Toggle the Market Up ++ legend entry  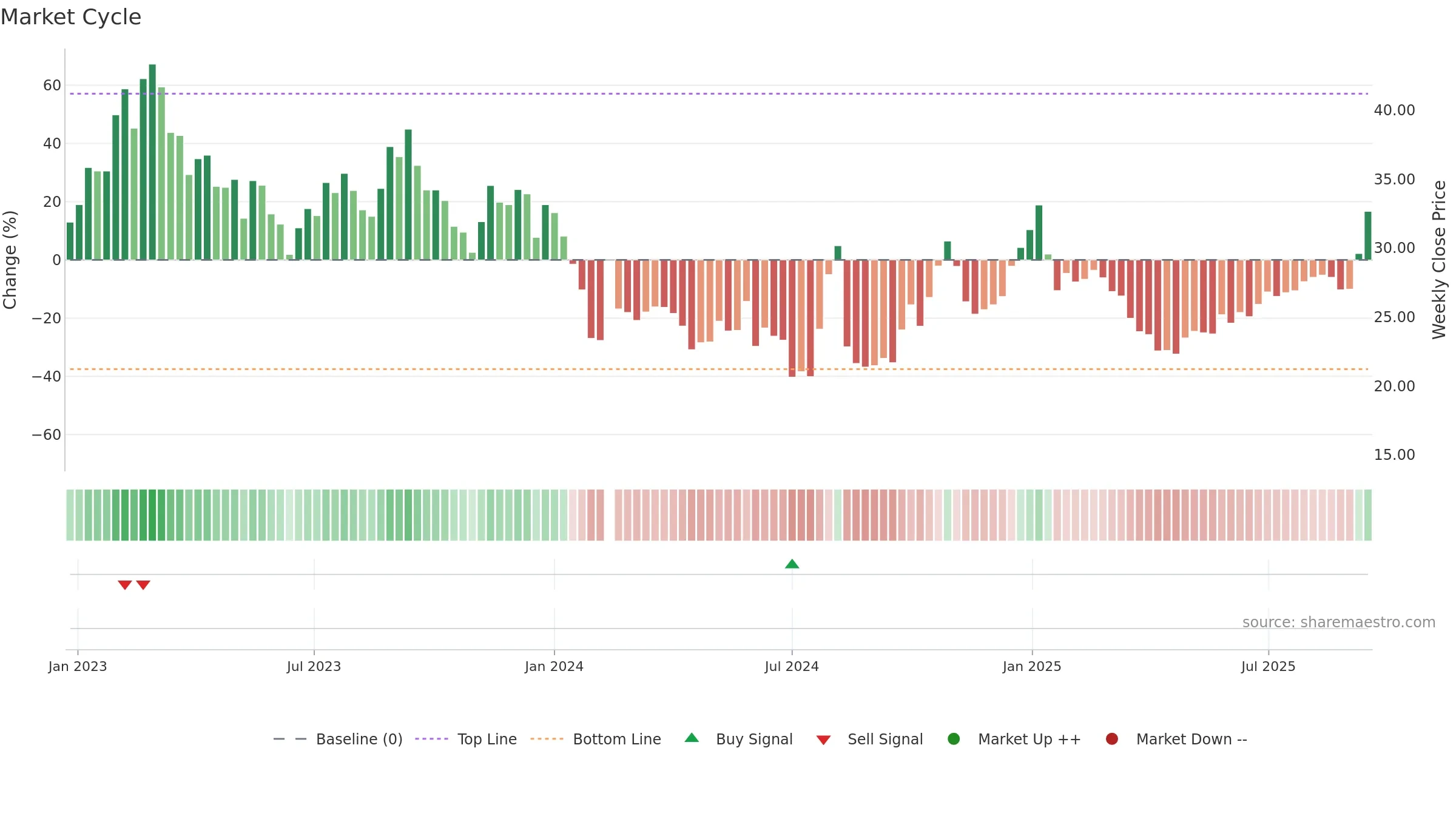1014,739
